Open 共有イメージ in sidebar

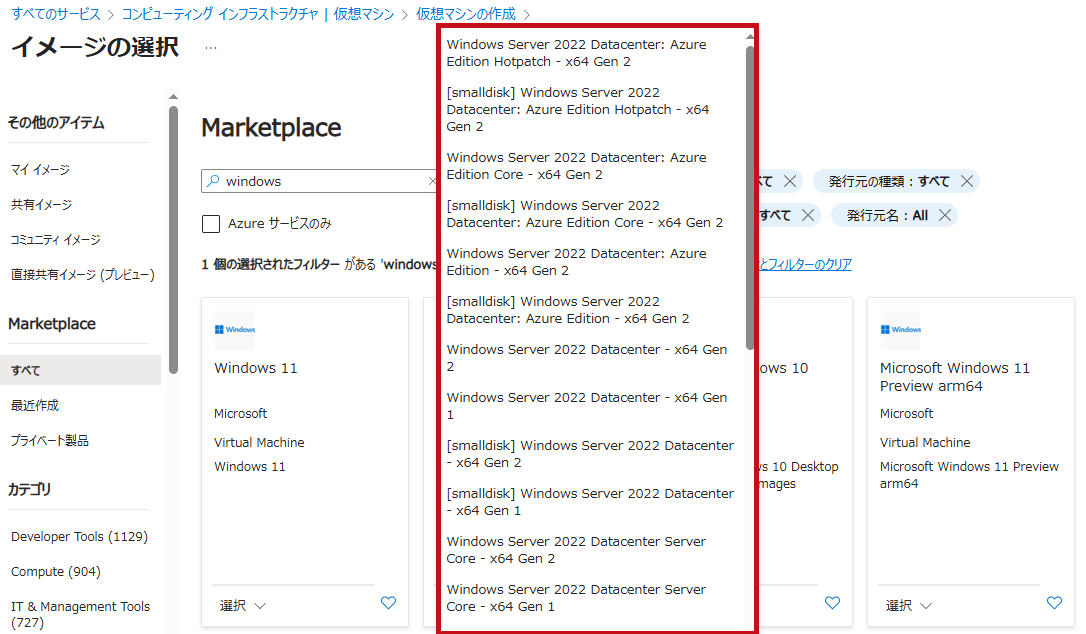tap(42, 204)
